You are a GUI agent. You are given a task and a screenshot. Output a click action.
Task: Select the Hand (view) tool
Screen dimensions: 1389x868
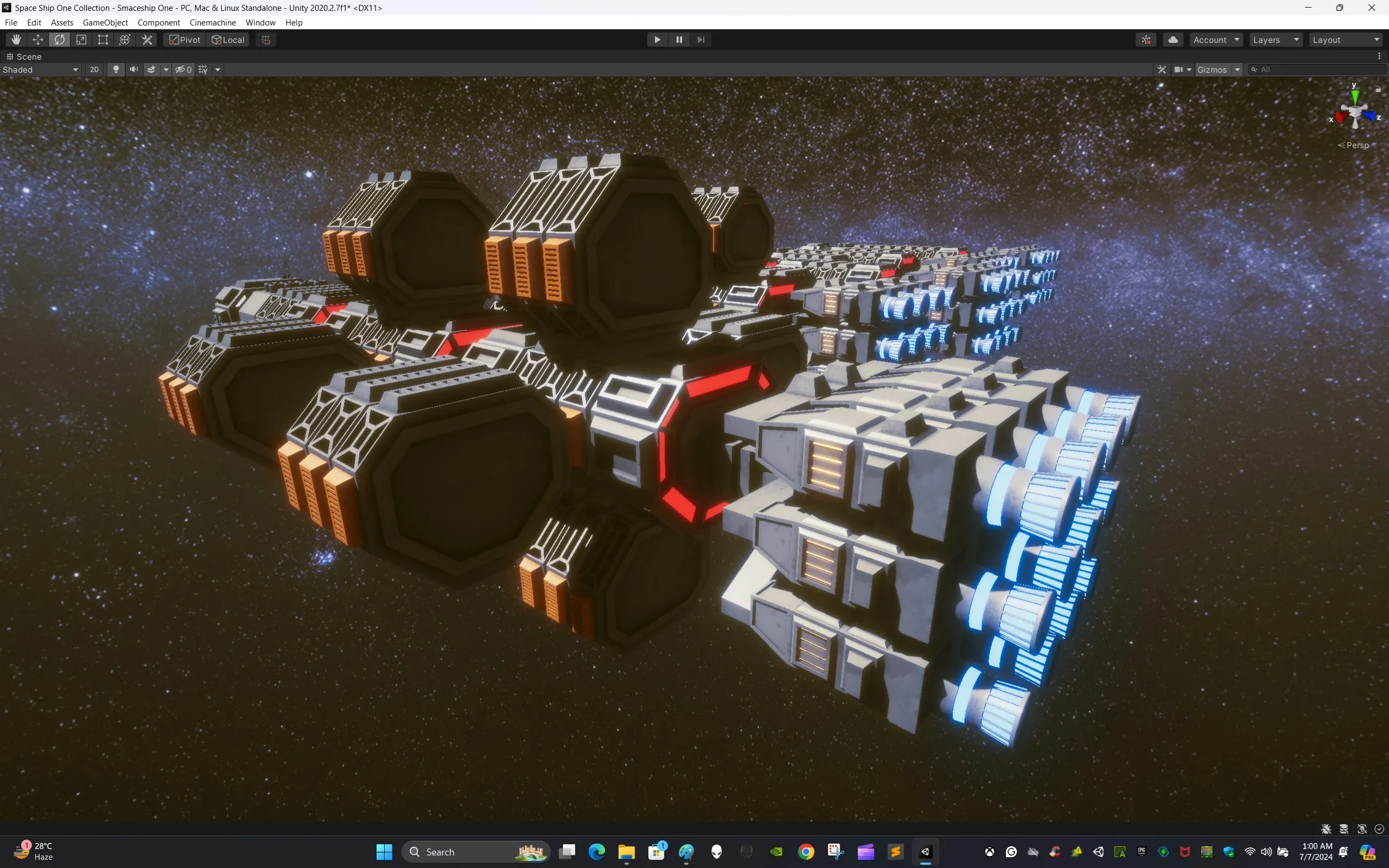16,39
